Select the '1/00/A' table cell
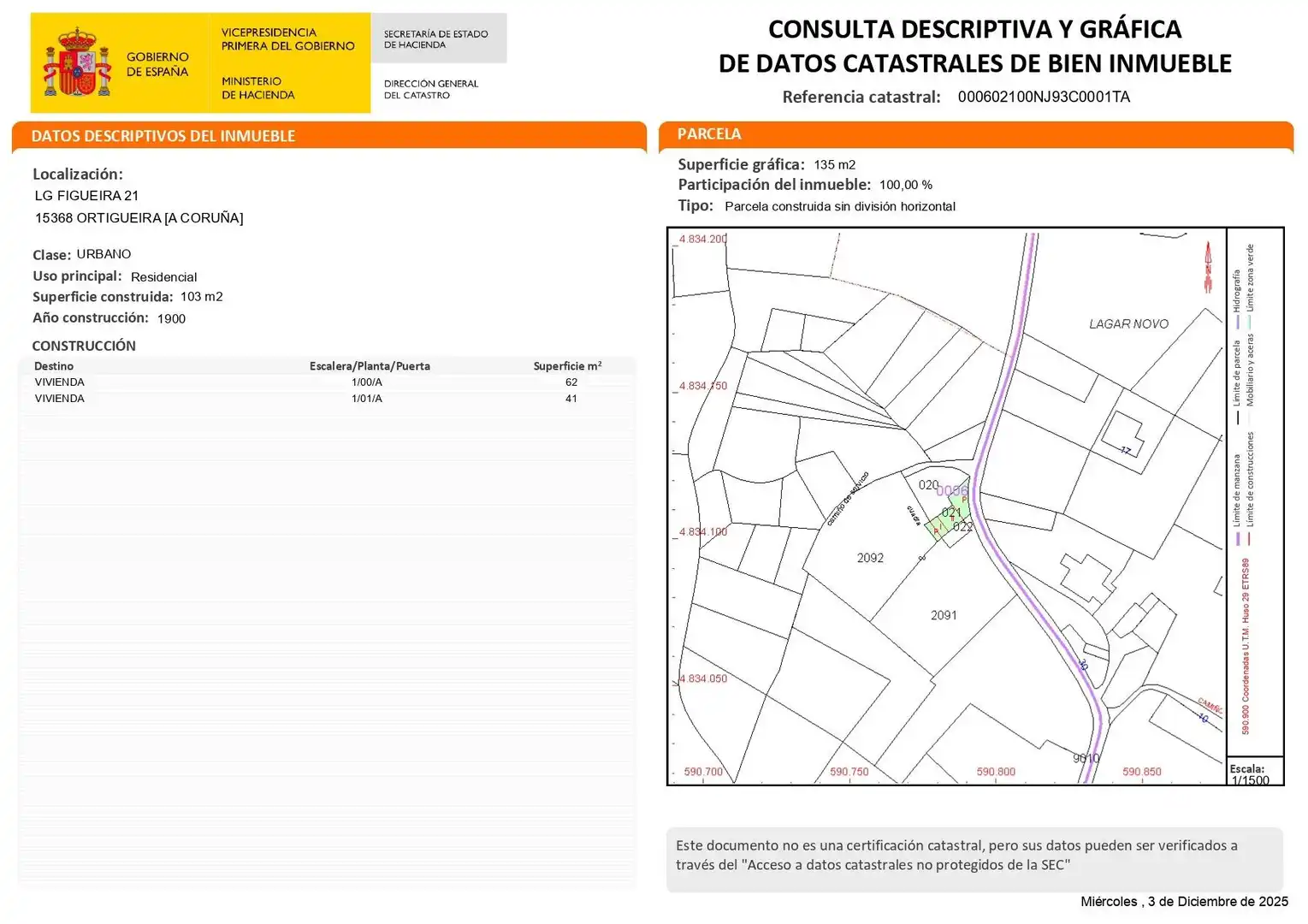Image resolution: width=1308 pixels, height=924 pixels. point(367,382)
